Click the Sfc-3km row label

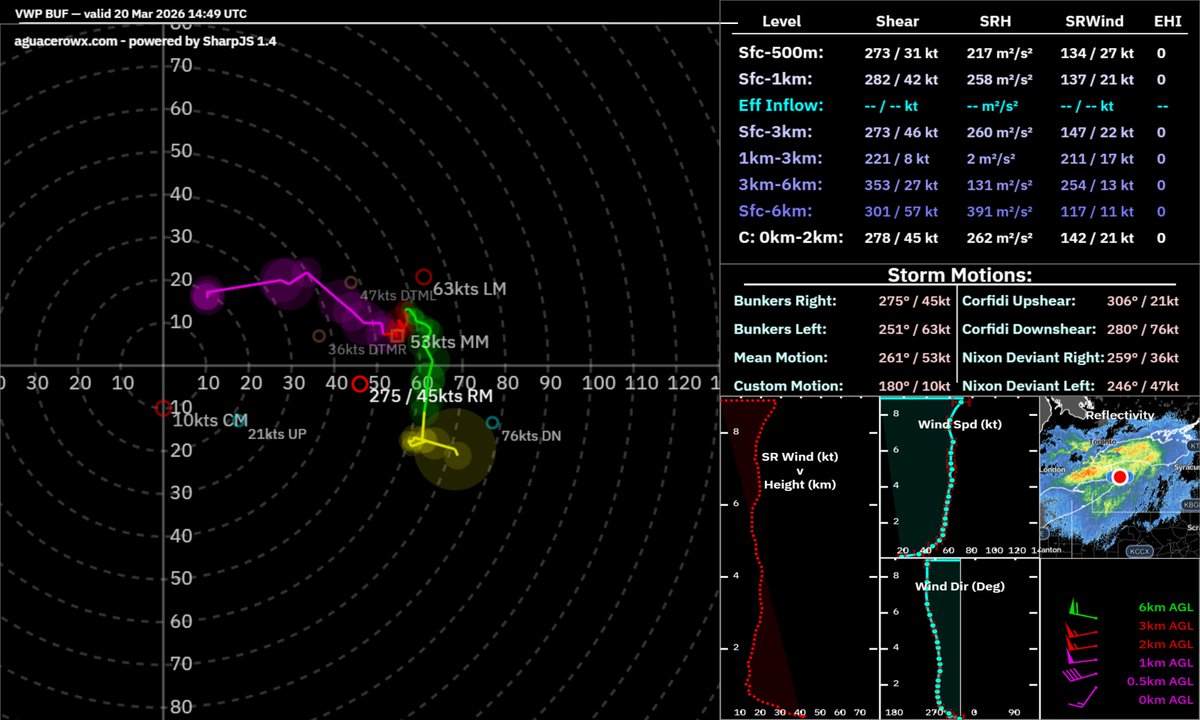coord(776,131)
